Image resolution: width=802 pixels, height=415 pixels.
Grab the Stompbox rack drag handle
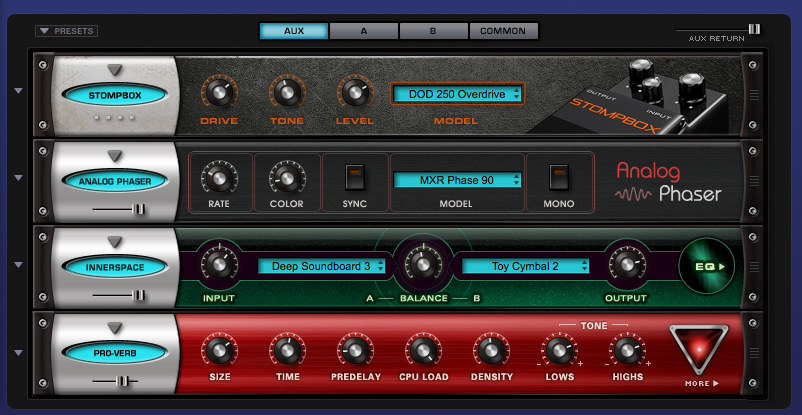(x=754, y=95)
